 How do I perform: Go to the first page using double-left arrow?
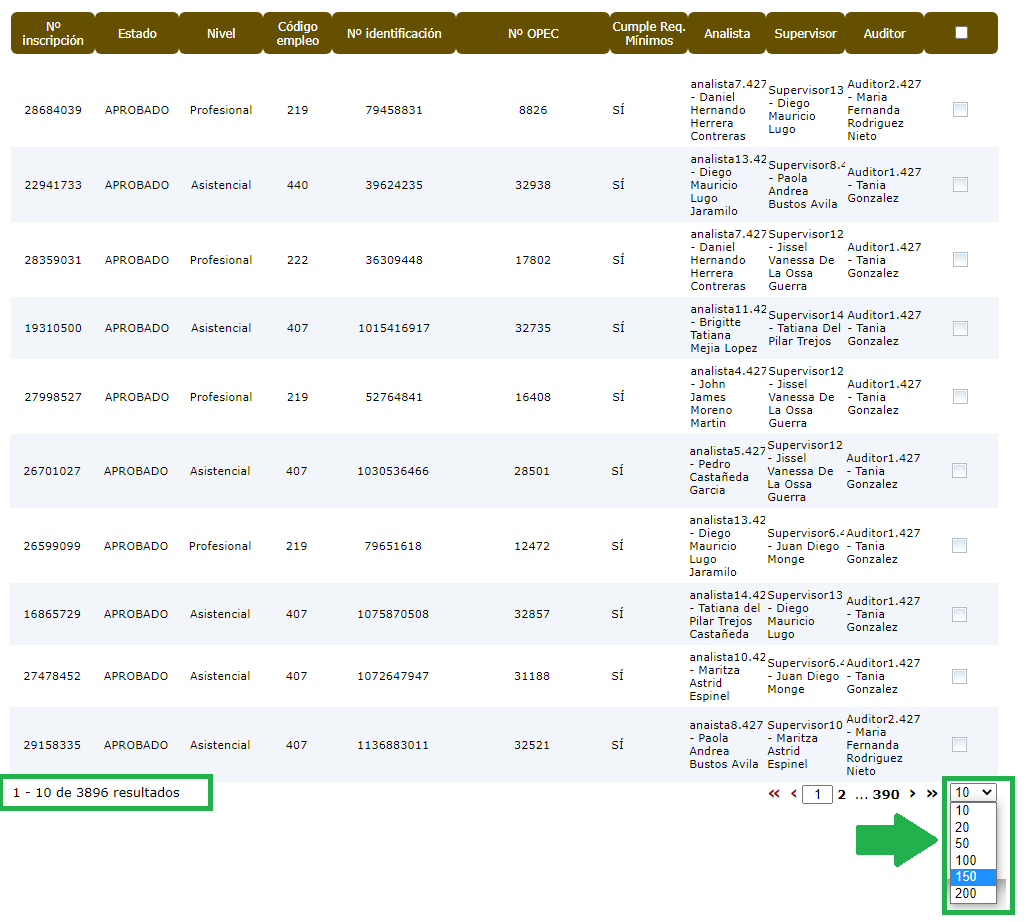click(x=773, y=794)
